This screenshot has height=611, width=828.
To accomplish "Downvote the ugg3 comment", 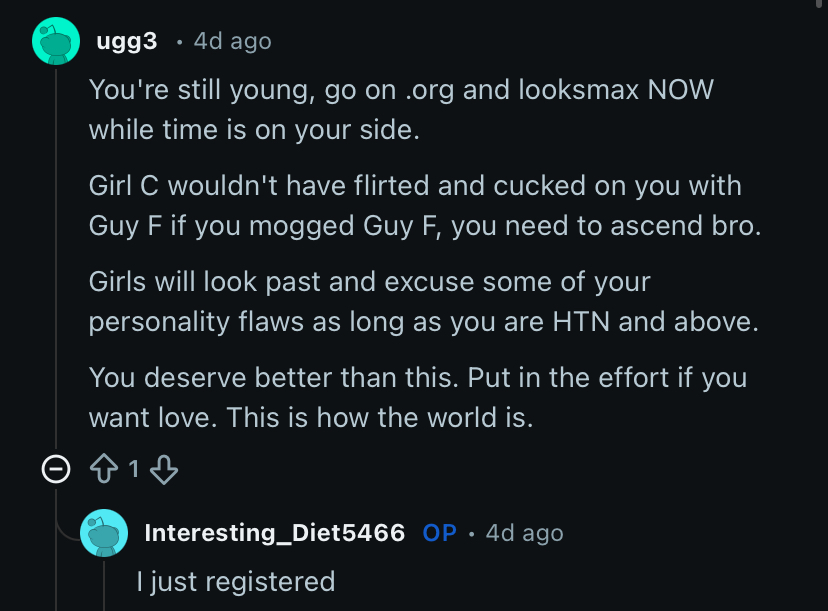I will click(x=162, y=470).
